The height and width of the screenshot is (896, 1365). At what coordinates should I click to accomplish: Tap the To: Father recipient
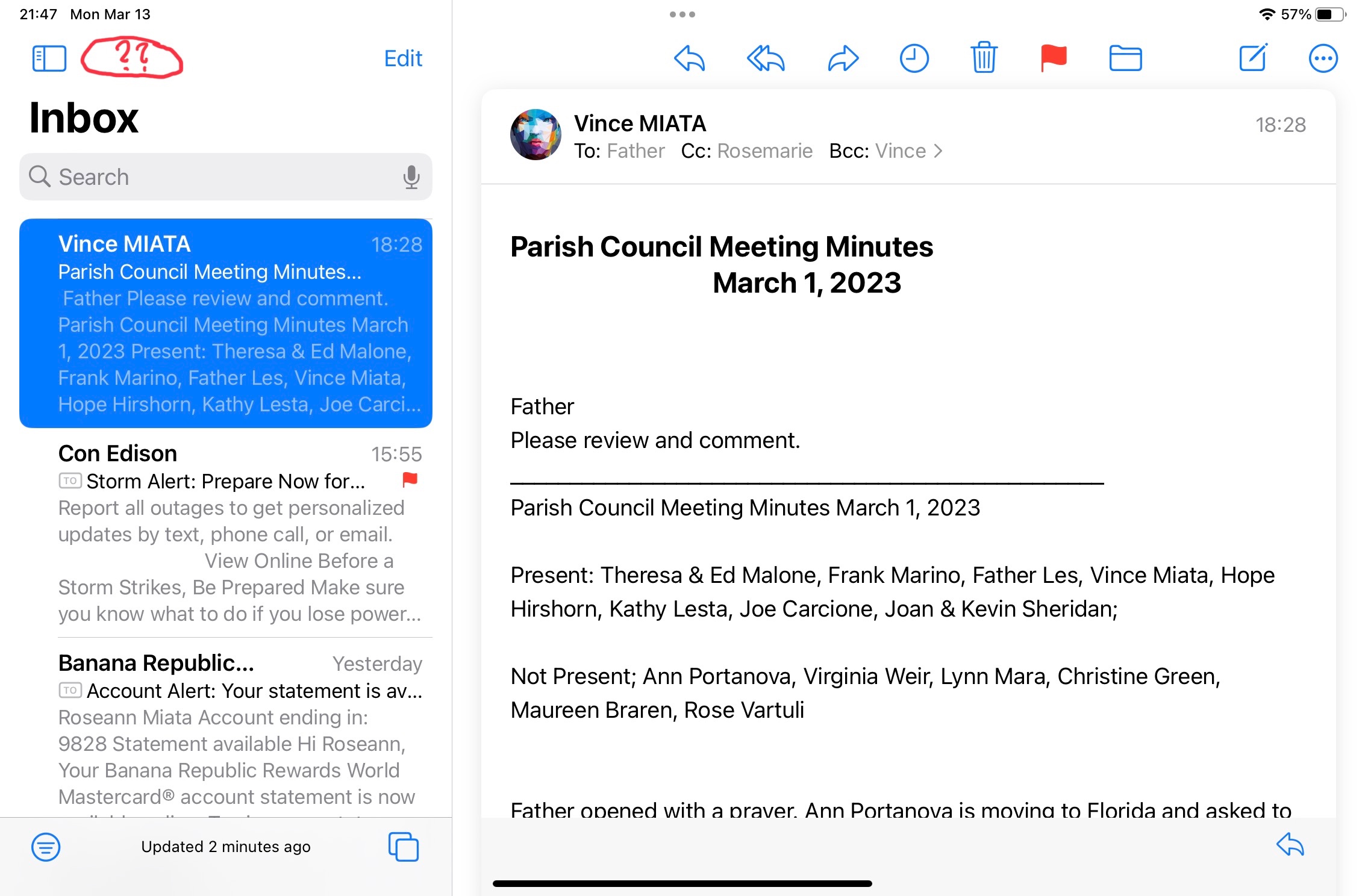click(x=619, y=151)
